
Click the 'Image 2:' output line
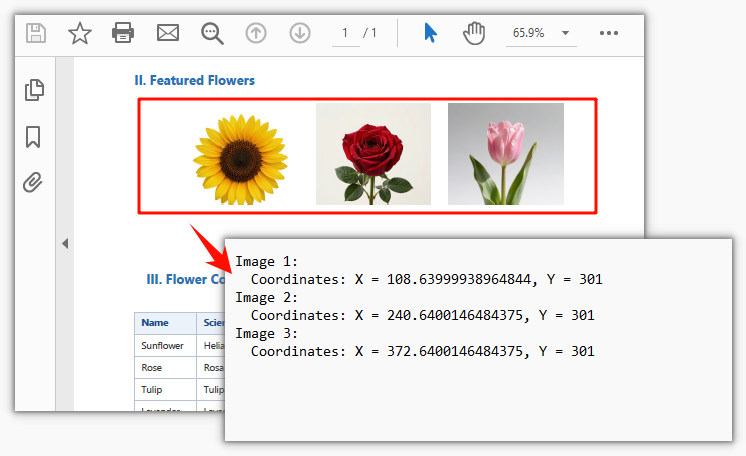[x=266, y=297]
